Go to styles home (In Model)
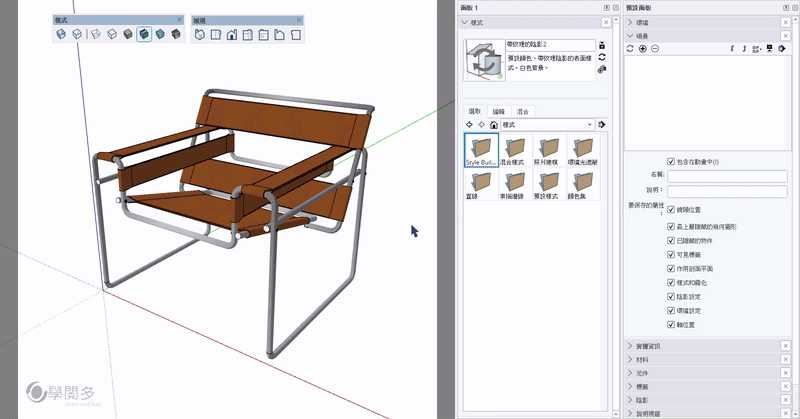The height and width of the screenshot is (419, 800). pyautogui.click(x=493, y=125)
